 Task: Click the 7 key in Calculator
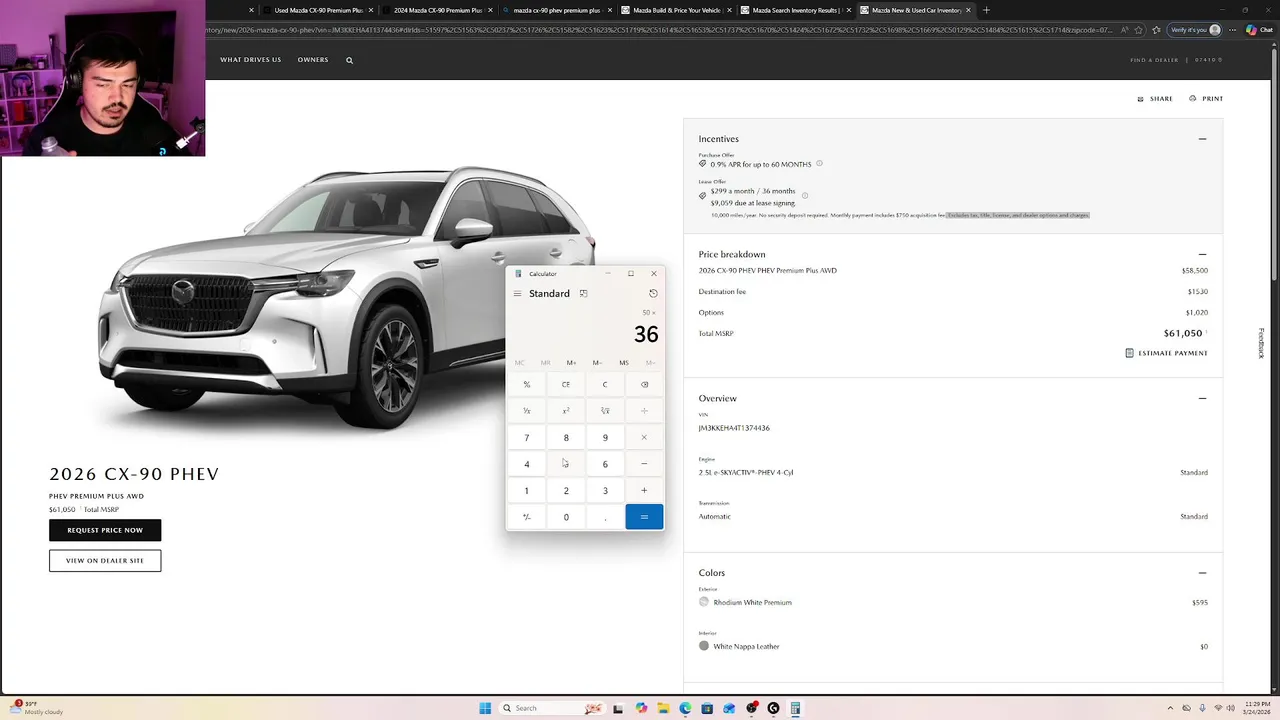(x=527, y=437)
